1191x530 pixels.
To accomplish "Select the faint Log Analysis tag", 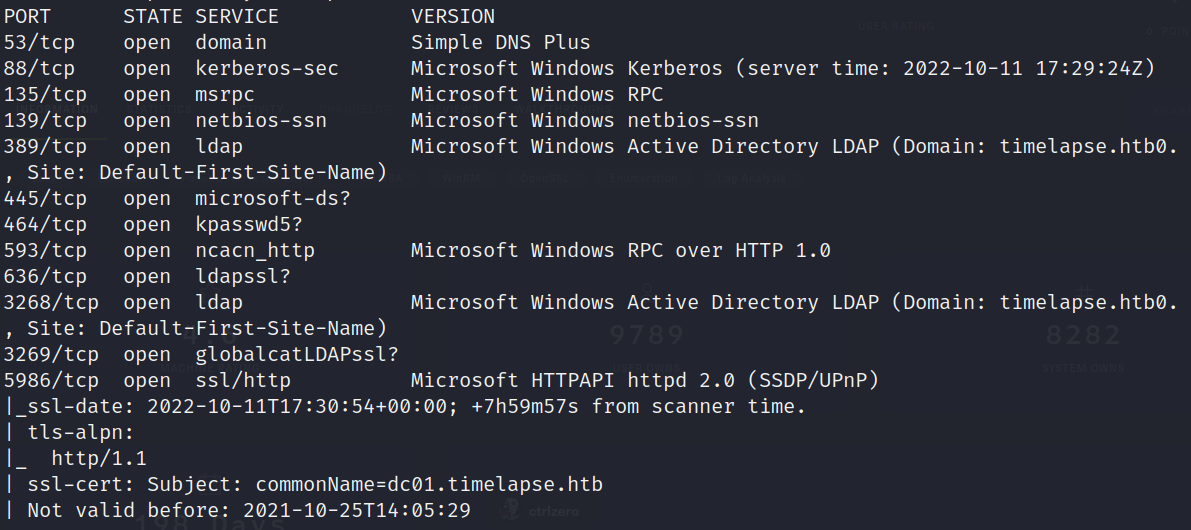I will coord(752,179).
